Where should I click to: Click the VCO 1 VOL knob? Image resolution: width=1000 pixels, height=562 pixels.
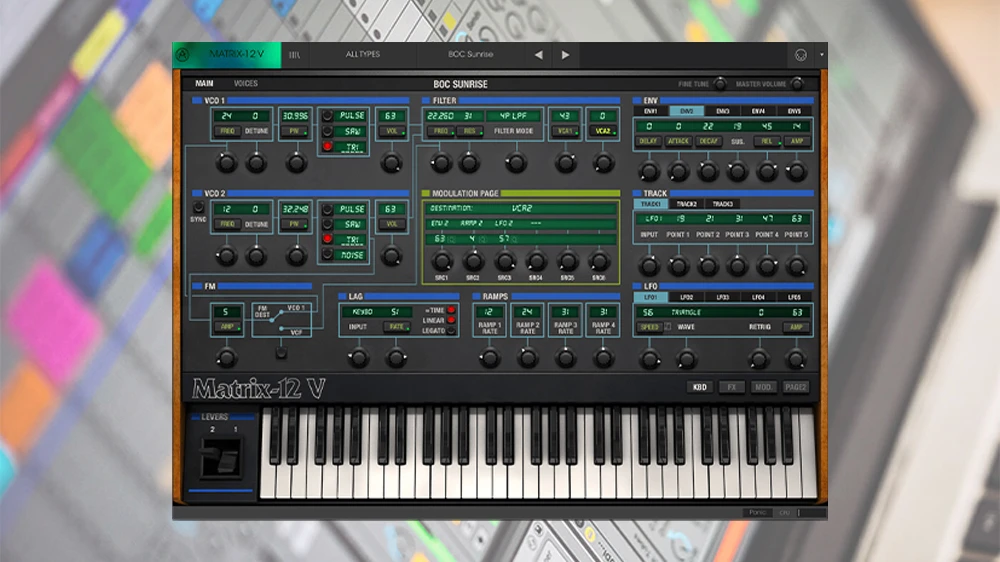[x=392, y=163]
